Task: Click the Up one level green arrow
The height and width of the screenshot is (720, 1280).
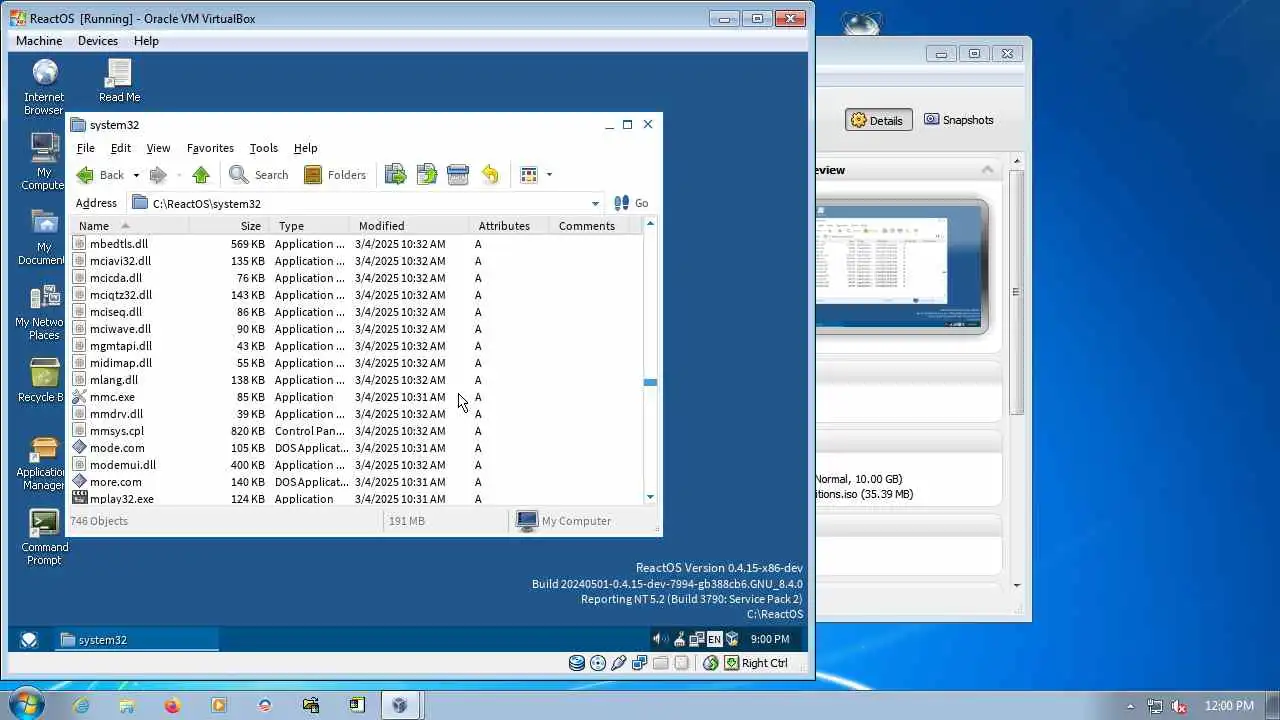Action: (x=201, y=175)
